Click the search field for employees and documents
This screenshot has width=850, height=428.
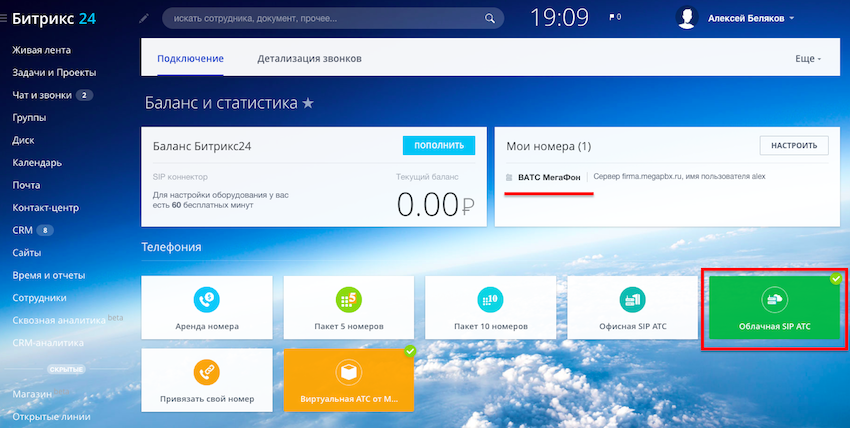click(x=333, y=18)
